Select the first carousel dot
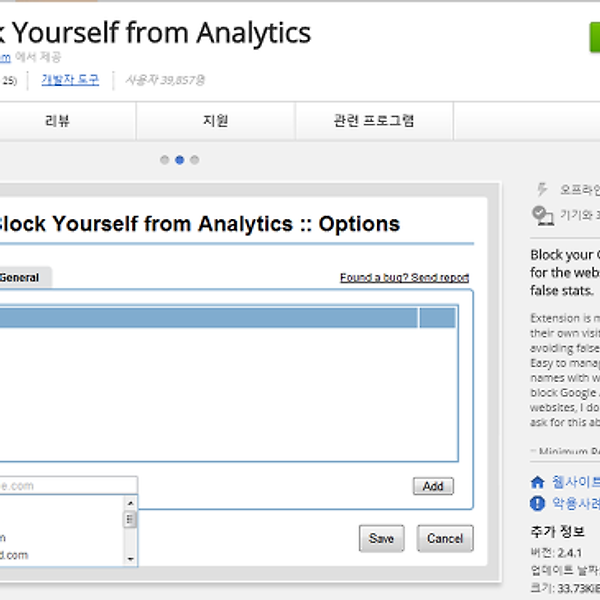 coord(164,159)
